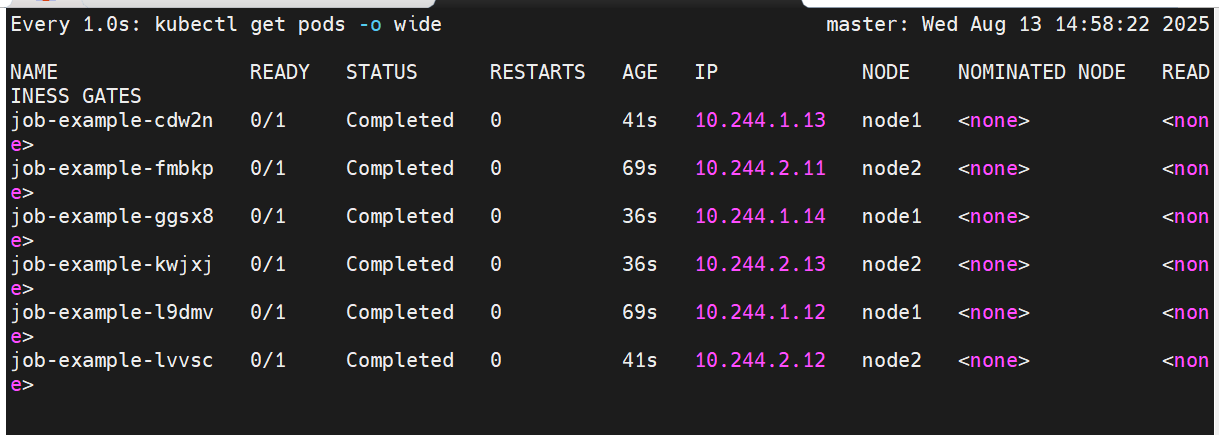Image resolution: width=1219 pixels, height=435 pixels.
Task: Click pod name job-example-kwjxj
Action: coord(112,265)
